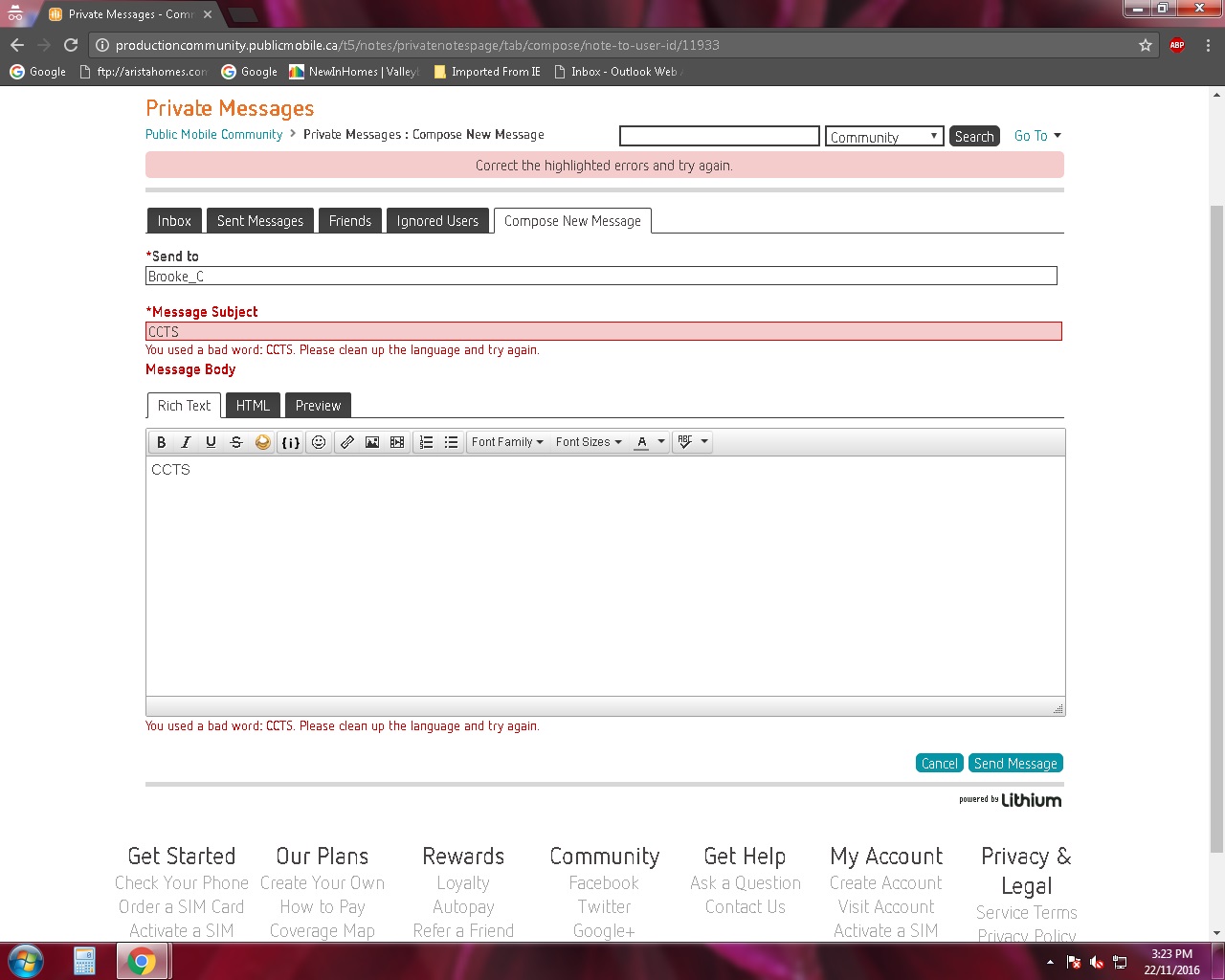Click the Send Message button
The height and width of the screenshot is (980, 1225).
pyautogui.click(x=1015, y=763)
